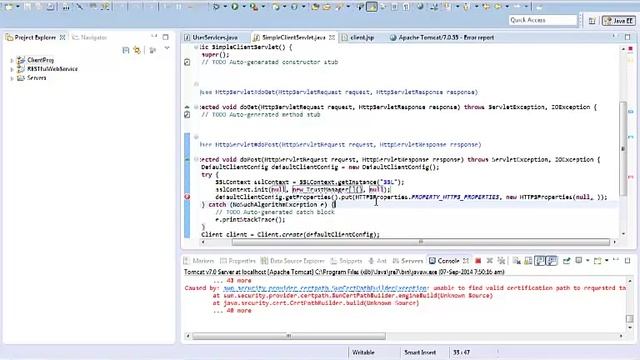
Task: Click Open Console icon
Action: tap(598, 261)
